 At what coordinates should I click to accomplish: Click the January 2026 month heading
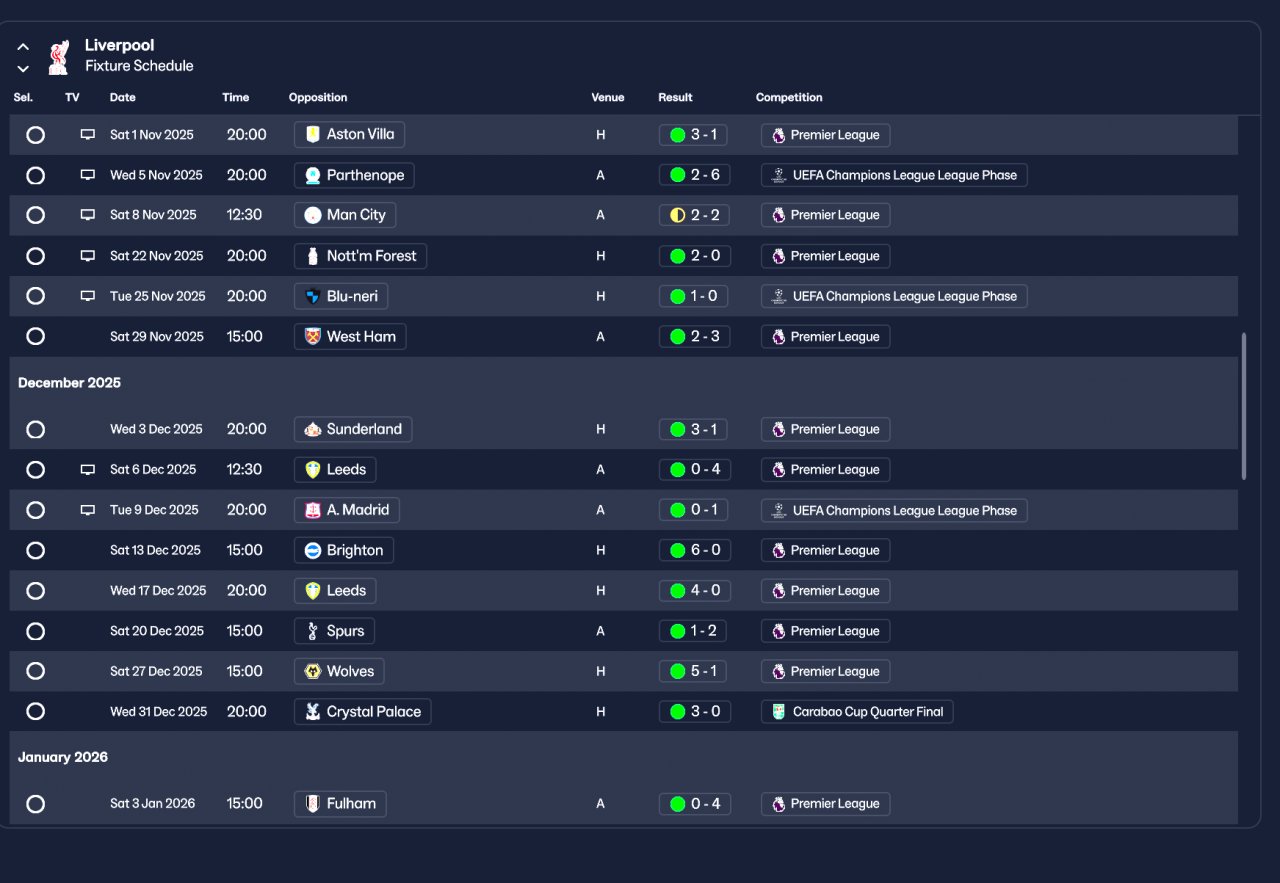63,757
